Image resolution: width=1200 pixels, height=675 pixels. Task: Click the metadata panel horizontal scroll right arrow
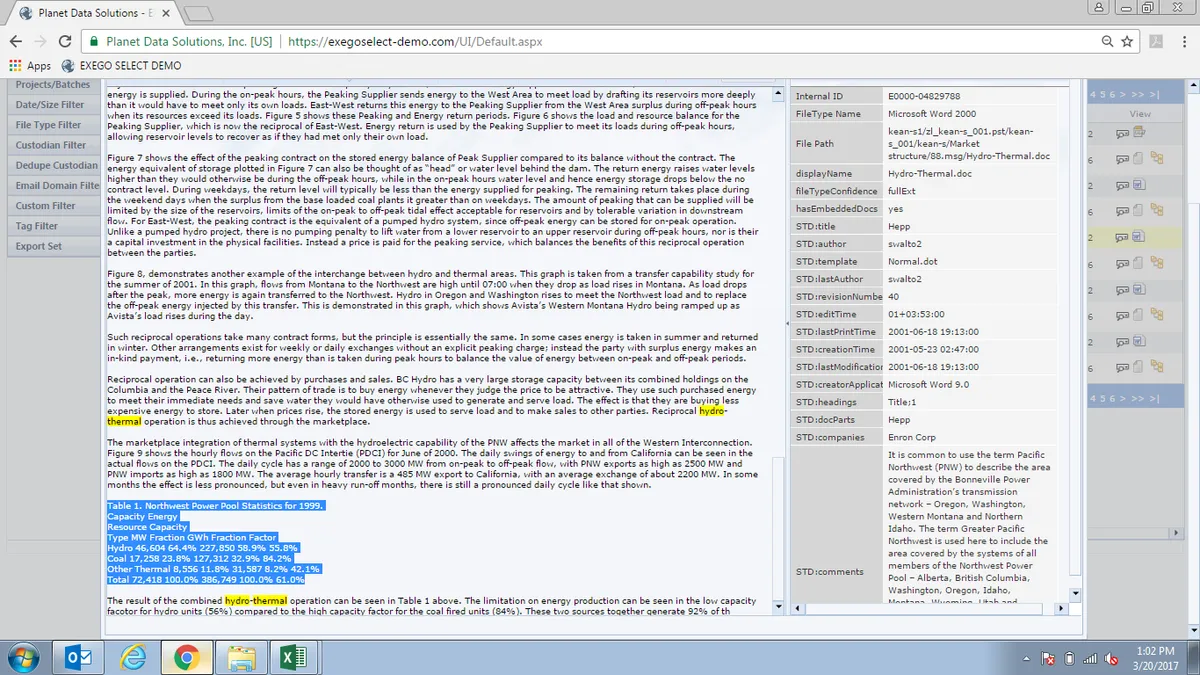click(1060, 607)
